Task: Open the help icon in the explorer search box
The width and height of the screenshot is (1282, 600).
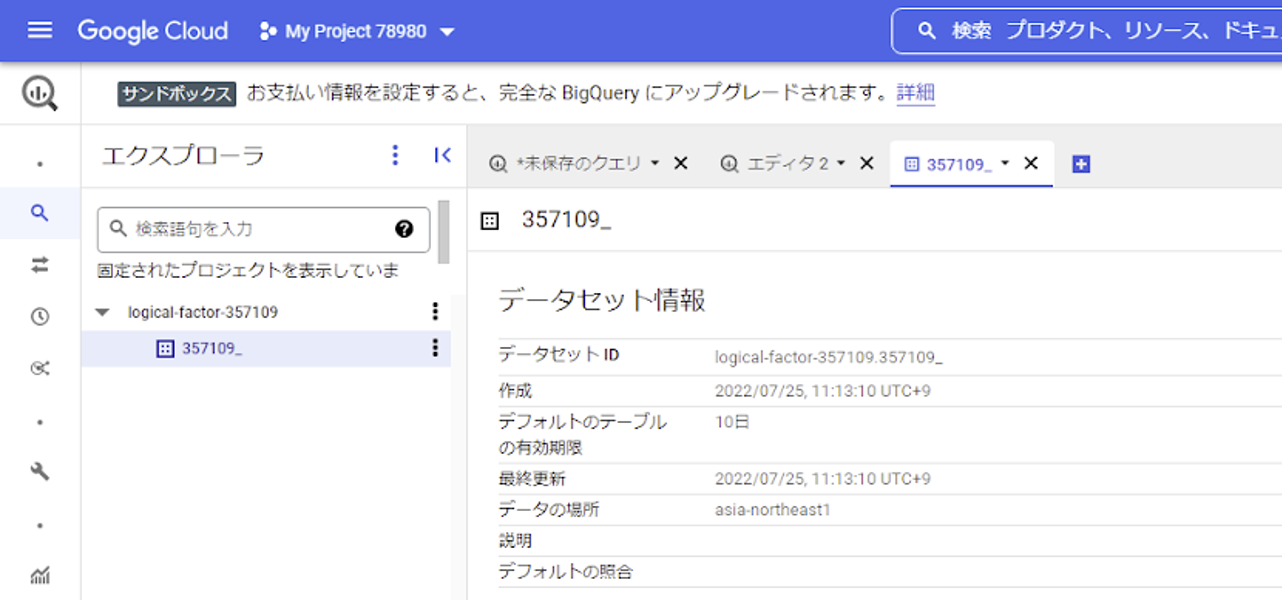Action: pyautogui.click(x=404, y=229)
